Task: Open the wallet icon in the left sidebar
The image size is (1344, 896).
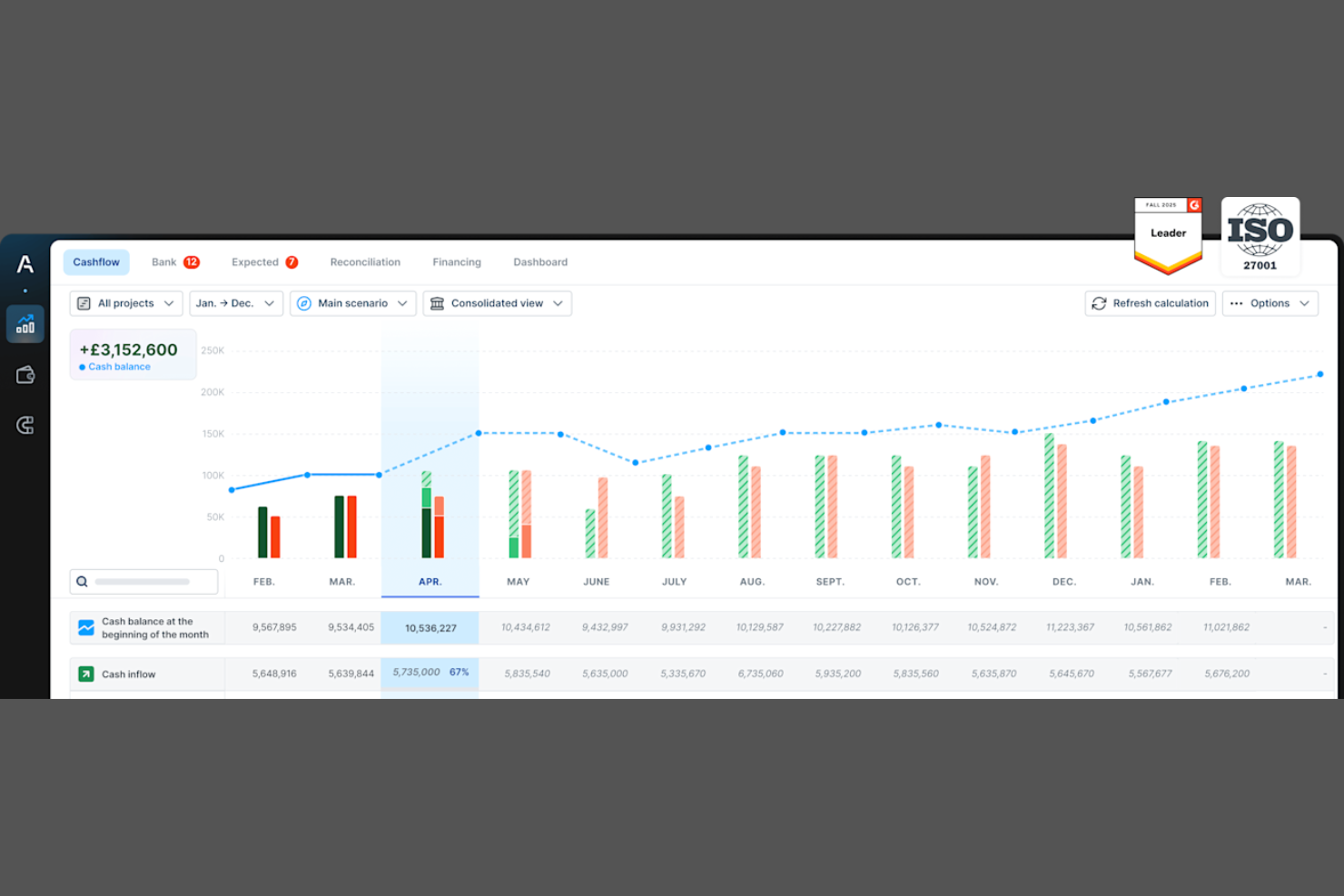Action: coord(25,374)
